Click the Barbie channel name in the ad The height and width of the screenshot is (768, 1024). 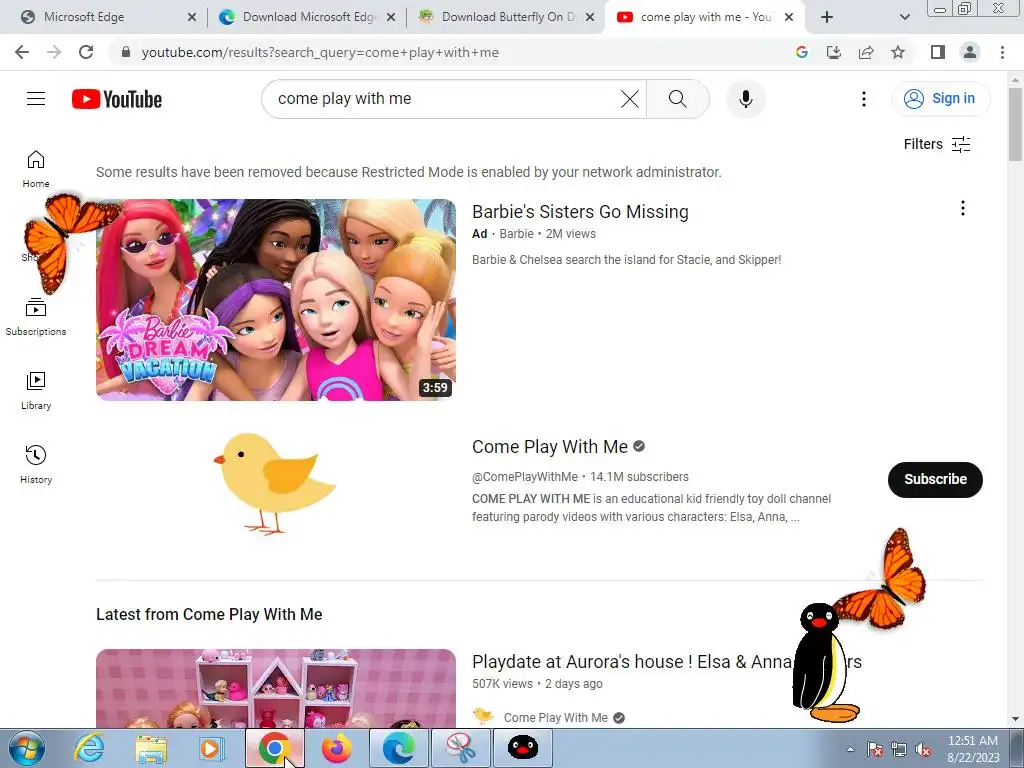point(517,234)
